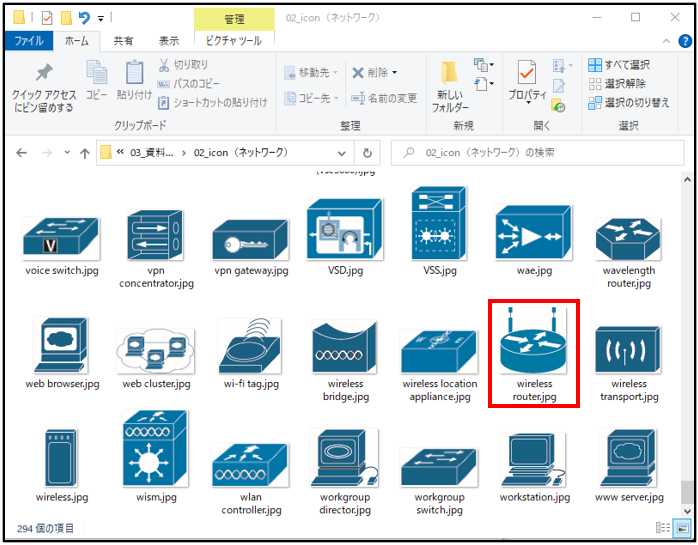Click Copy path (パスのコピー)
The width and height of the screenshot is (698, 545).
189,84
